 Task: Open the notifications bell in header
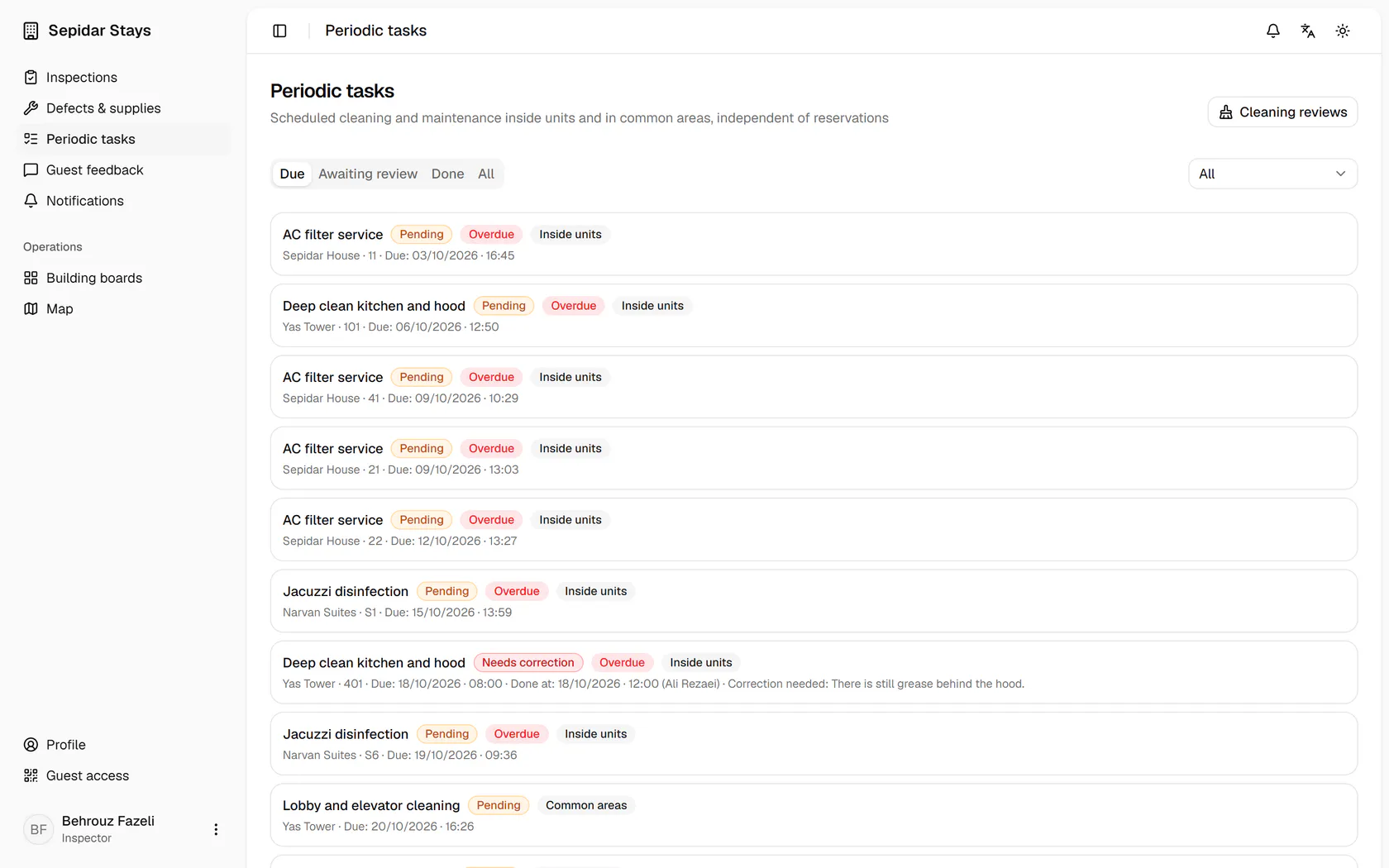coord(1273,31)
